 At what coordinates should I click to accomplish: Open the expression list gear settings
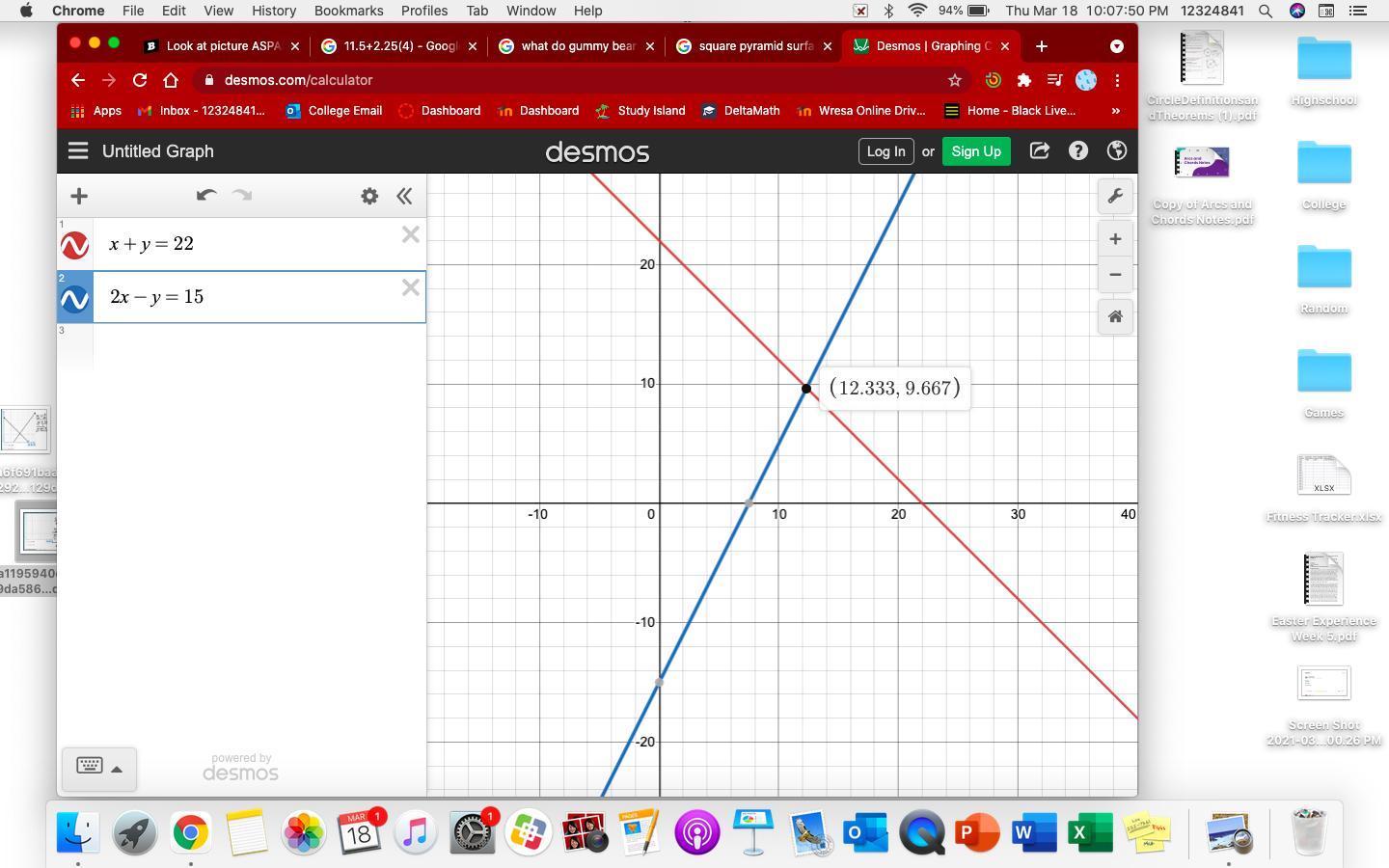369,196
